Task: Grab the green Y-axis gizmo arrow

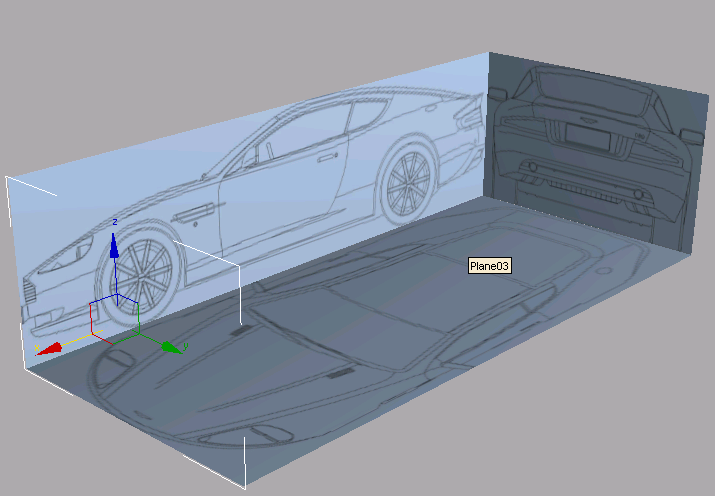Action: pos(171,346)
